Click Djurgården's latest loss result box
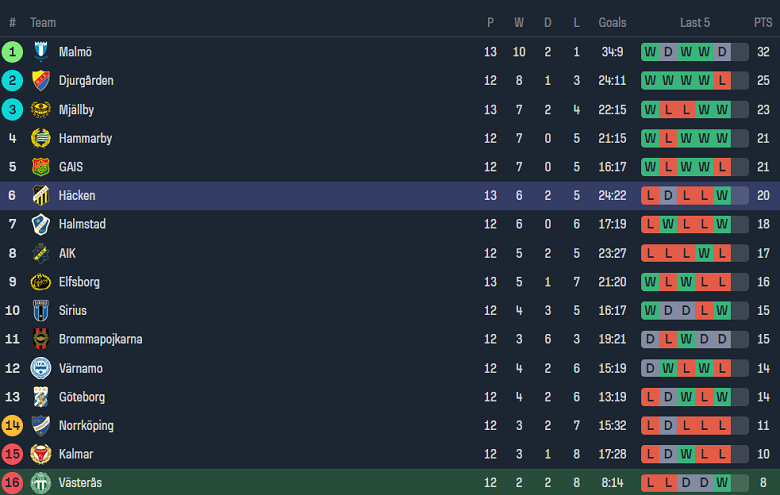The height and width of the screenshot is (495, 780). click(x=722, y=81)
